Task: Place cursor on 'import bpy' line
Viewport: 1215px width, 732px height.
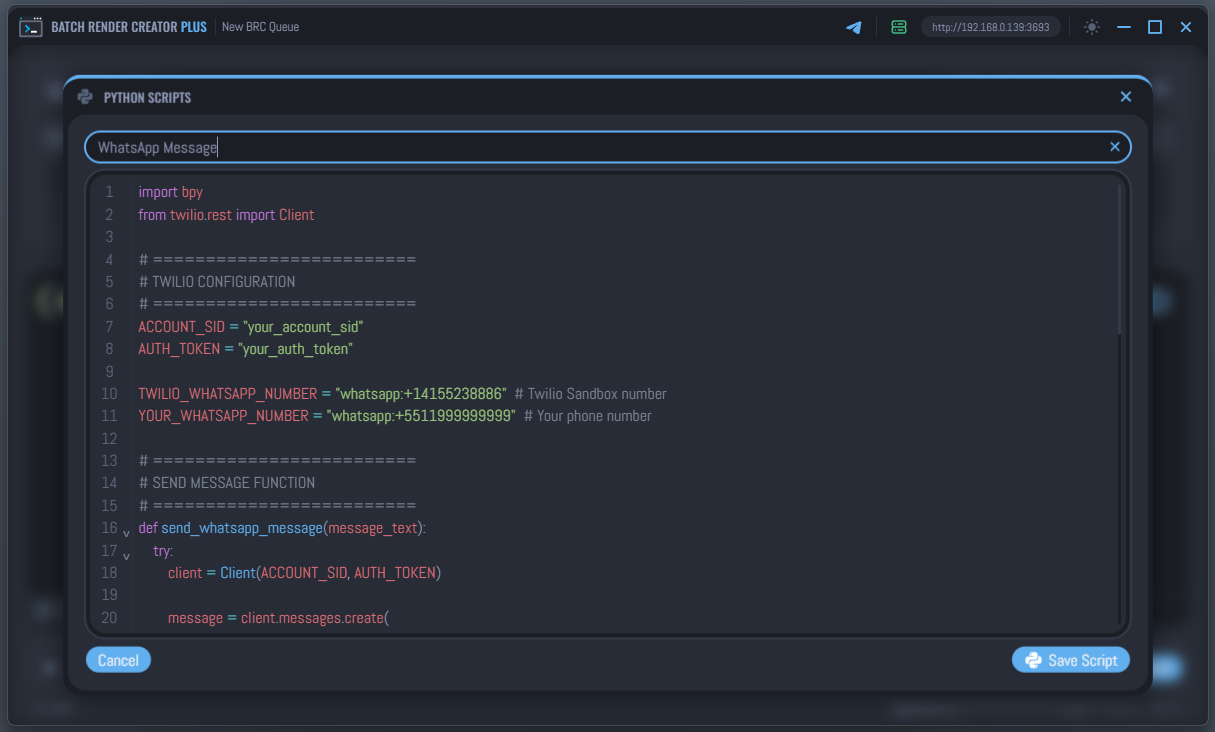Action: point(171,192)
